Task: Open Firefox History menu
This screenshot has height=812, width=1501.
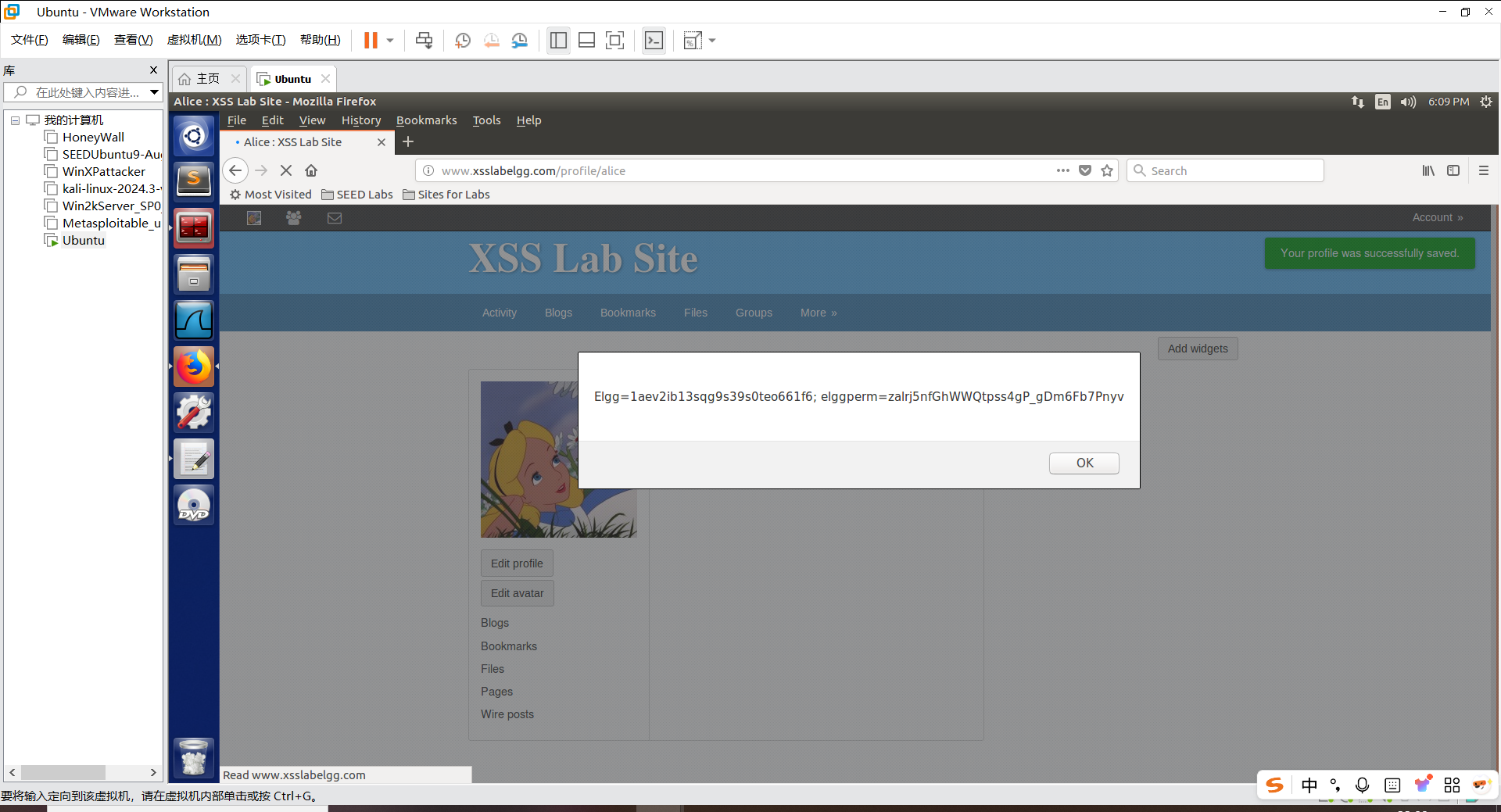Action: pyautogui.click(x=361, y=120)
